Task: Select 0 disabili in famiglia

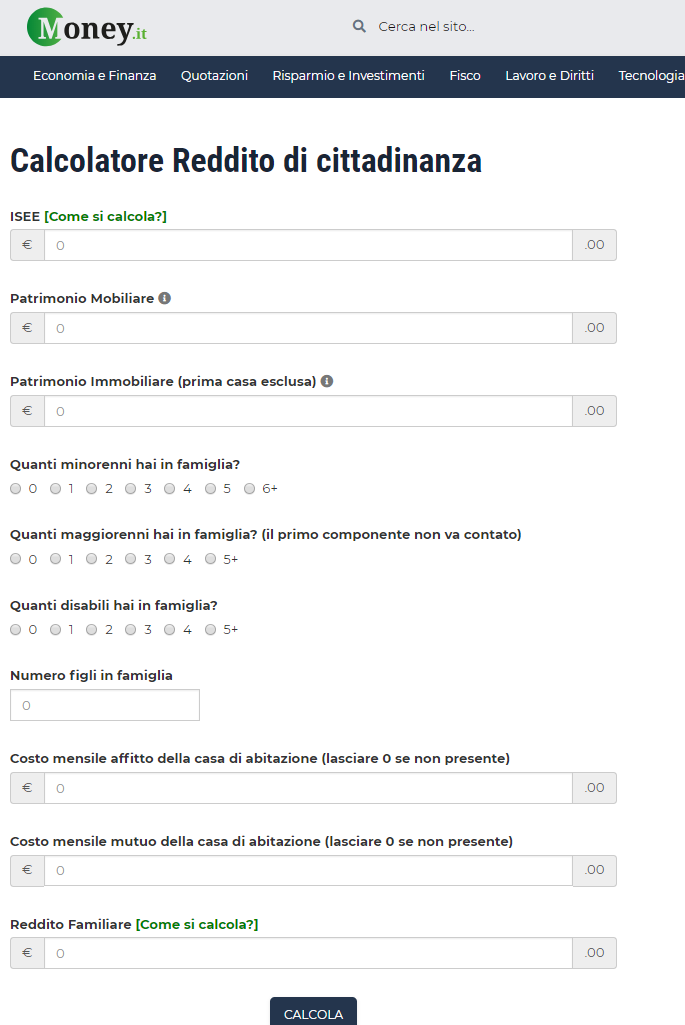Action: pos(16,630)
